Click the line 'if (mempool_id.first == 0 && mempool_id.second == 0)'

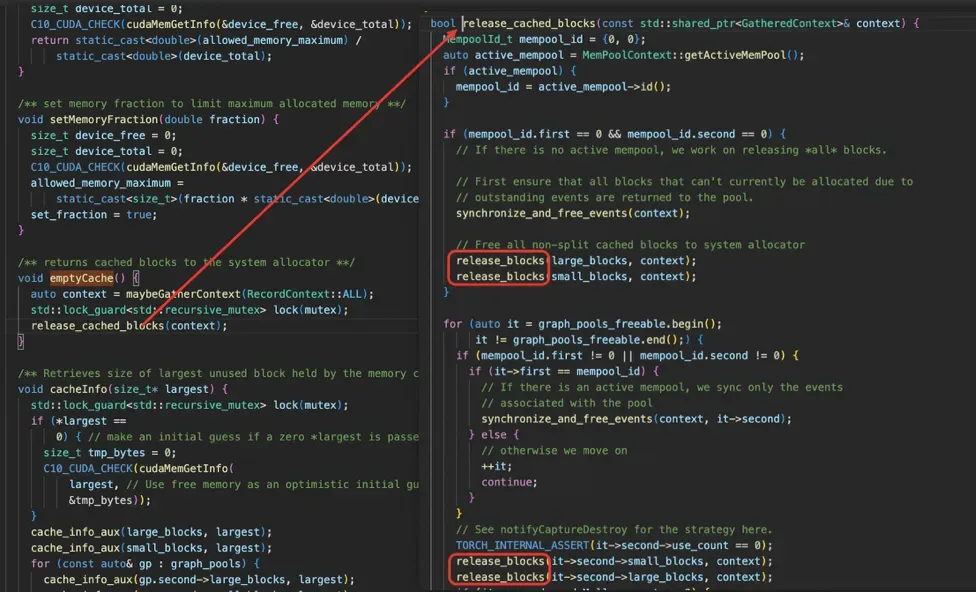pyautogui.click(x=614, y=134)
